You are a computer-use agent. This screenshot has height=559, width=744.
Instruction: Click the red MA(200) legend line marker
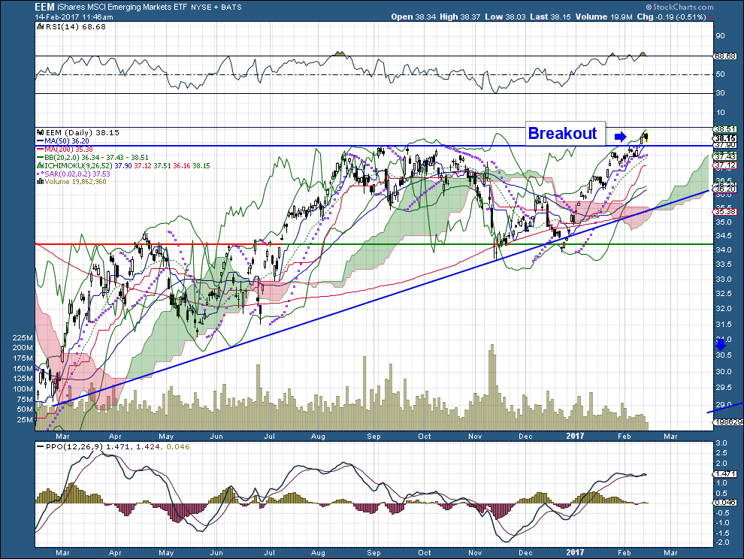(40, 149)
